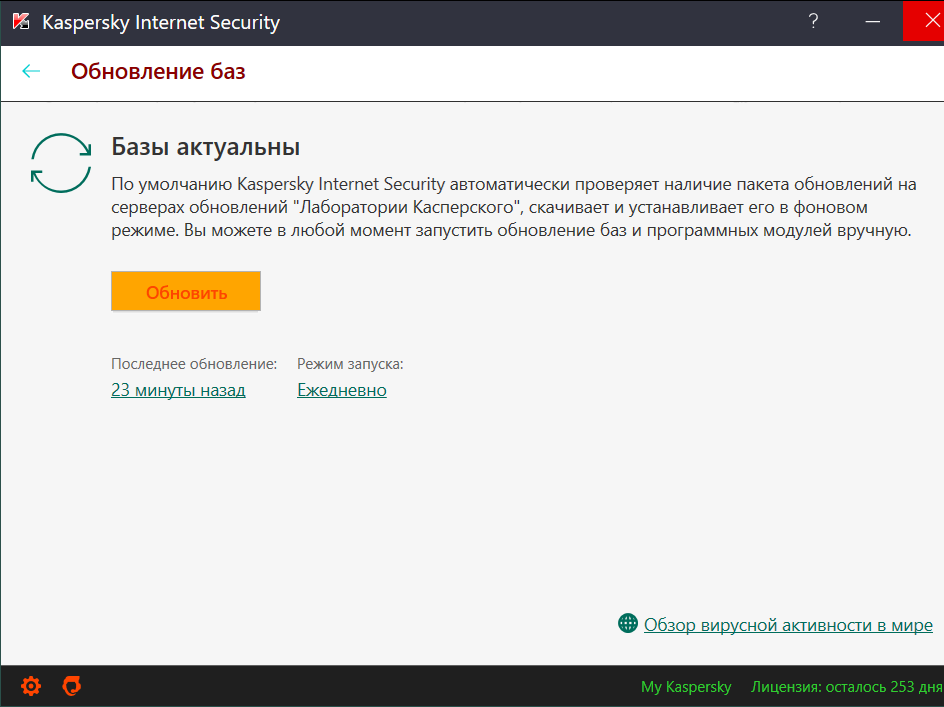Click the globe icon beside the virus activity link
Image resolution: width=944 pixels, height=707 pixels.
point(628,624)
